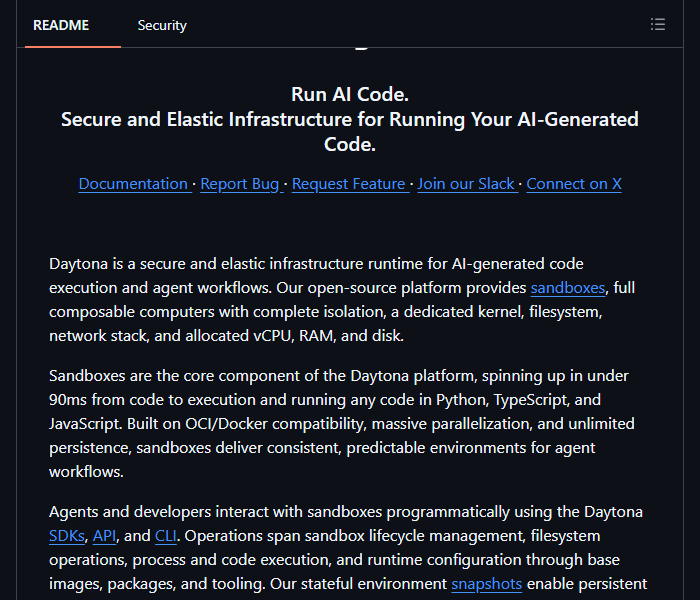Click the Join our Slack link

tap(466, 183)
